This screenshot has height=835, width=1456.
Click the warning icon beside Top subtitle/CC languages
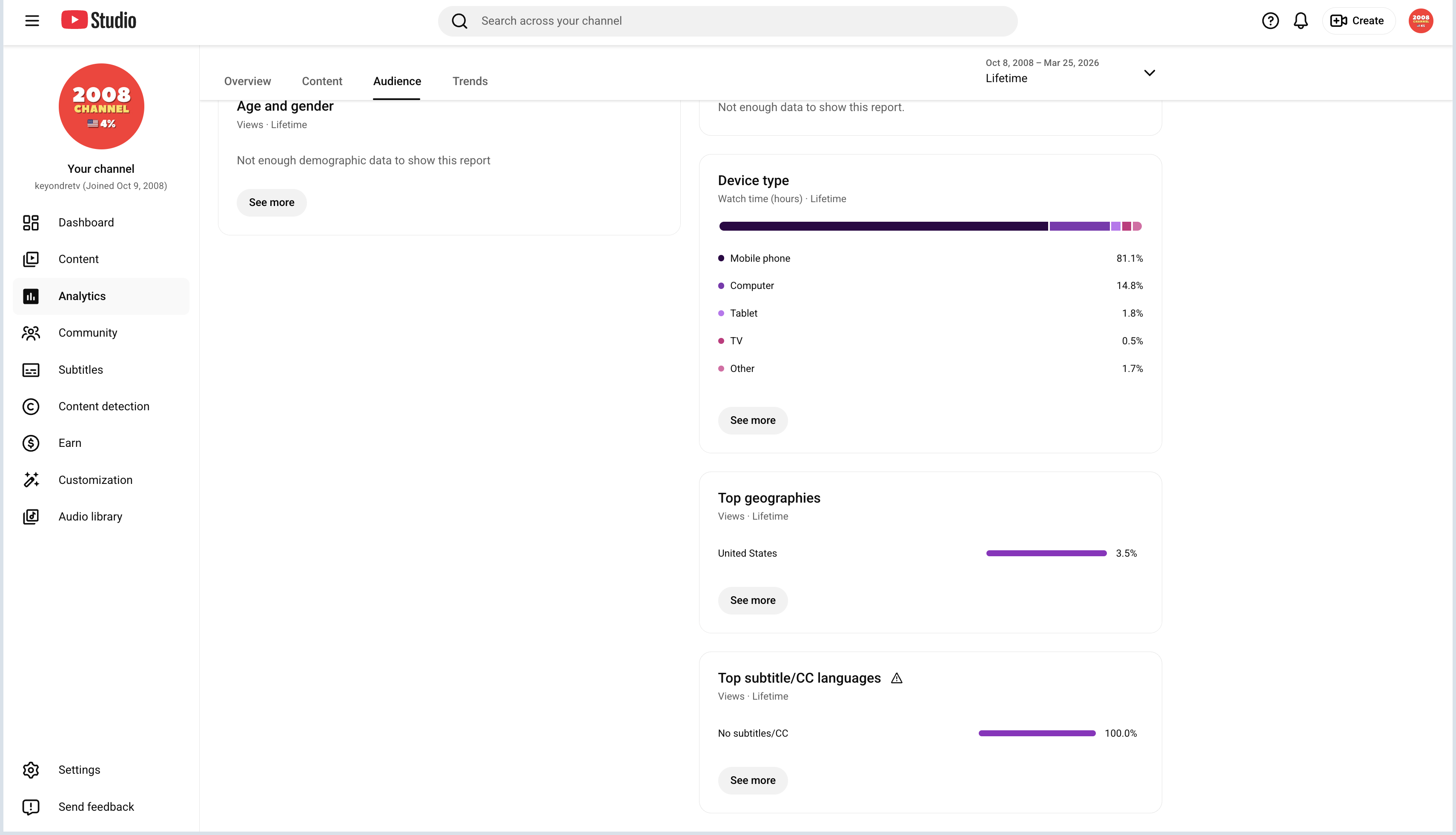(897, 678)
